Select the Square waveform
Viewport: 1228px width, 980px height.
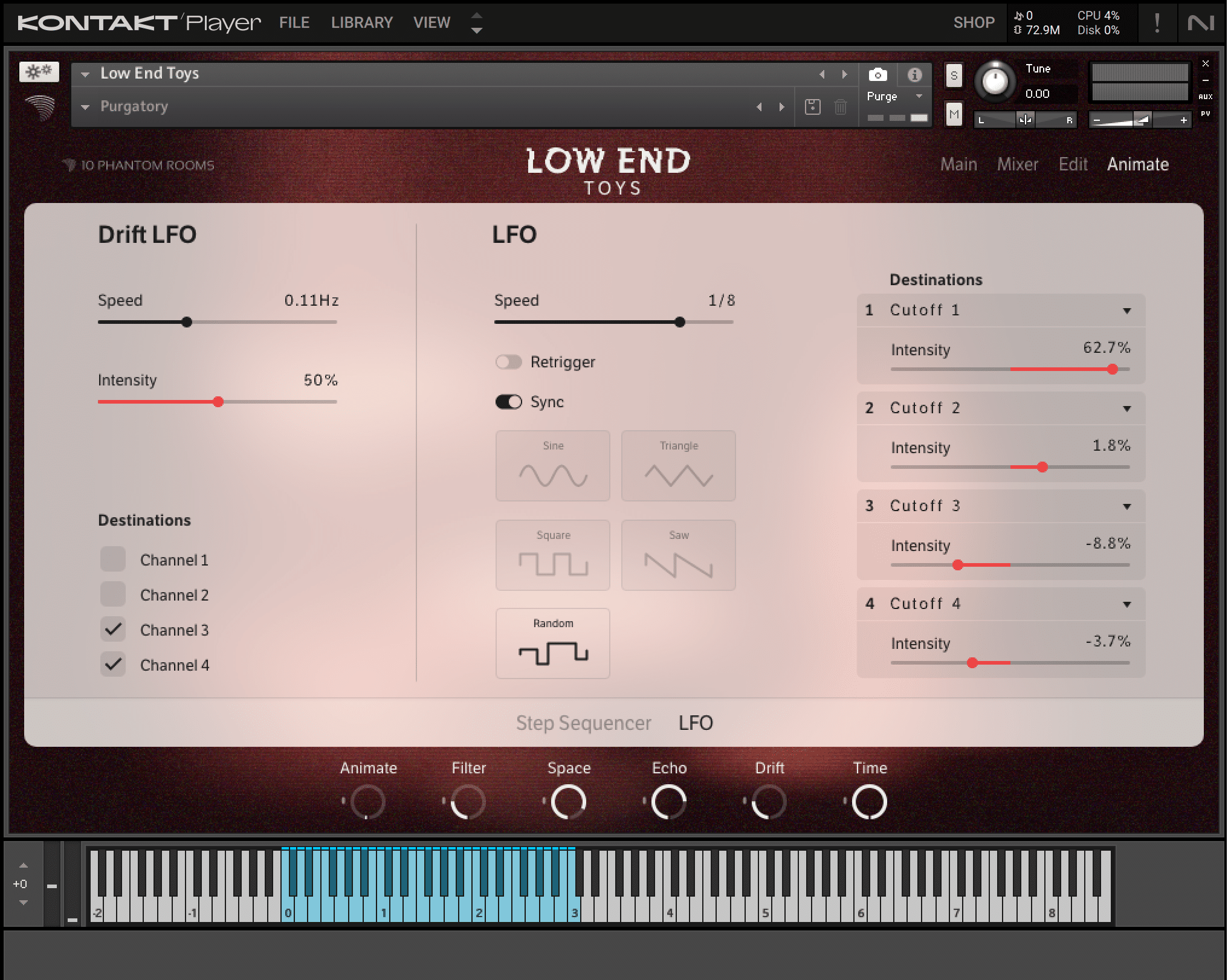552,555
